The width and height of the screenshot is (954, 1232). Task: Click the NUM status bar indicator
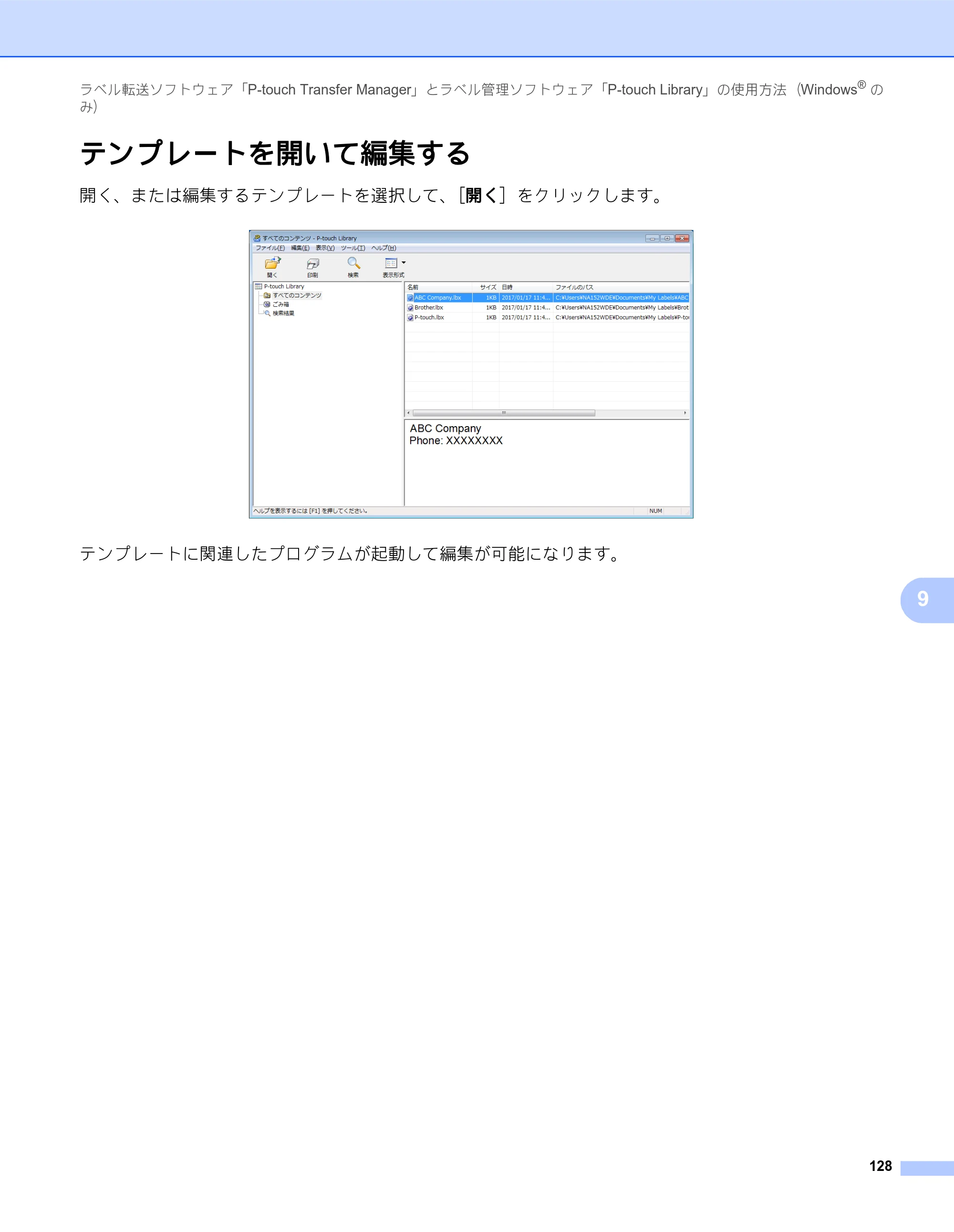(x=655, y=511)
